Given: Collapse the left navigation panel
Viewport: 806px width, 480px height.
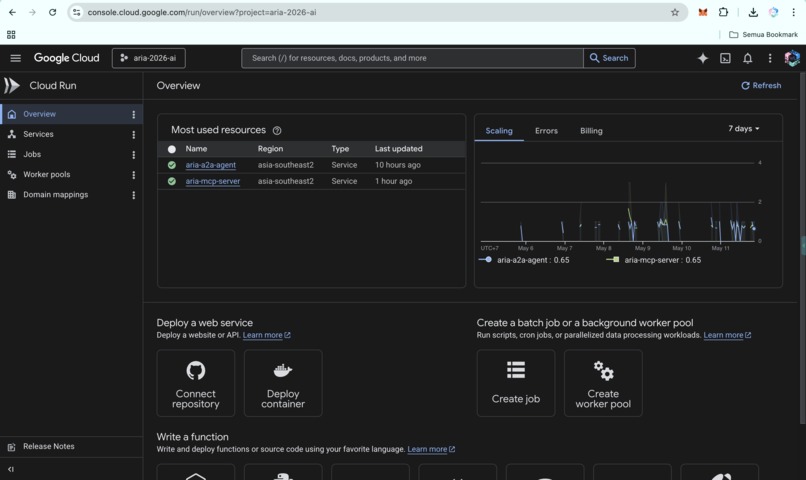Looking at the screenshot, I should pyautogui.click(x=11, y=469).
